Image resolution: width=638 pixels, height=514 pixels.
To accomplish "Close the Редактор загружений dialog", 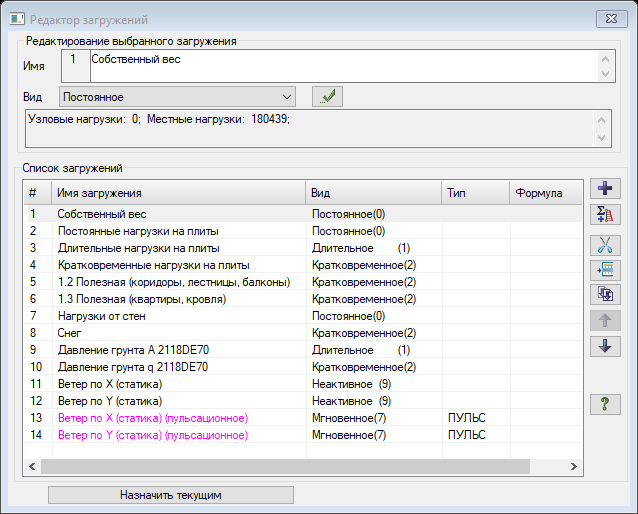I will pos(612,19).
